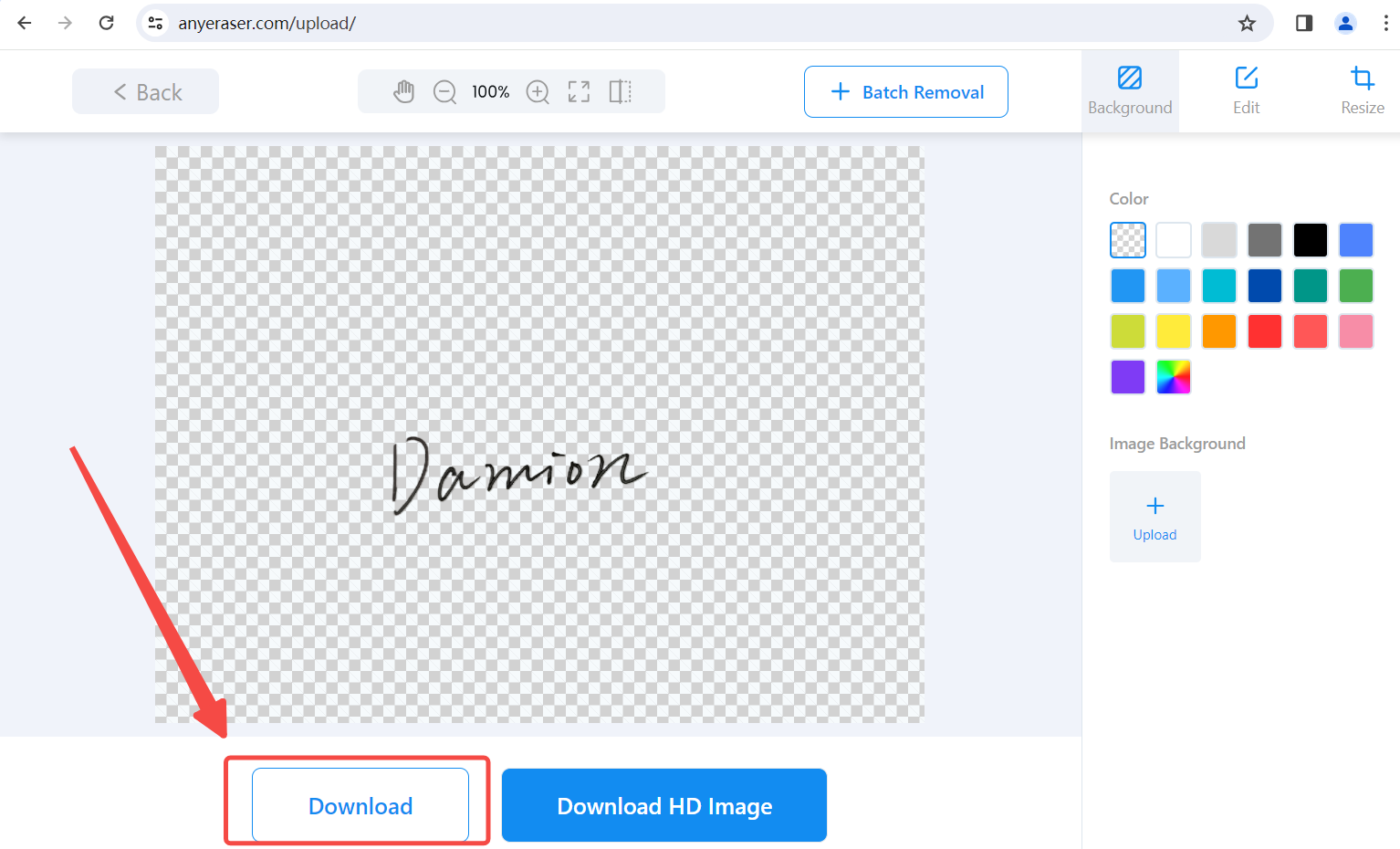Upload a custom image background
The height and width of the screenshot is (849, 1400).
[x=1154, y=517]
